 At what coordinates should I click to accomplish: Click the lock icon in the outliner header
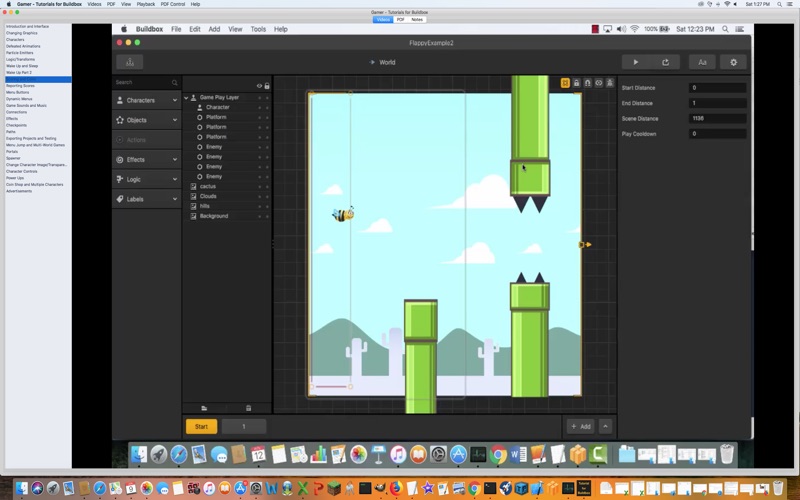[x=267, y=86]
